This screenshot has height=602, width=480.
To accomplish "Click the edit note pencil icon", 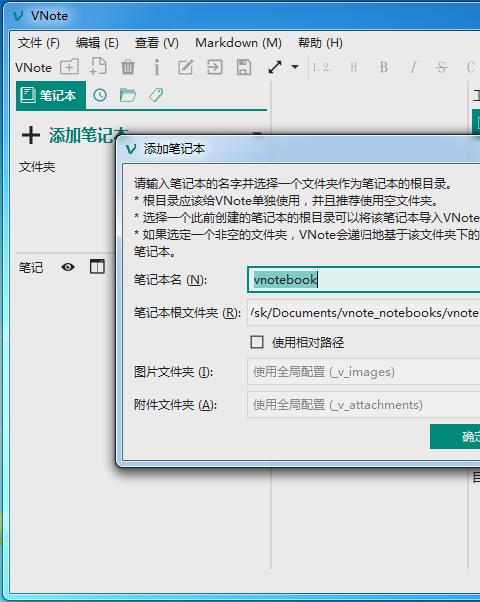I will click(185, 68).
